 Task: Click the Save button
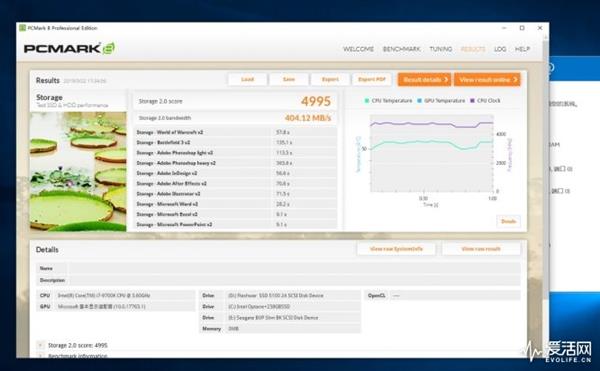click(x=289, y=80)
